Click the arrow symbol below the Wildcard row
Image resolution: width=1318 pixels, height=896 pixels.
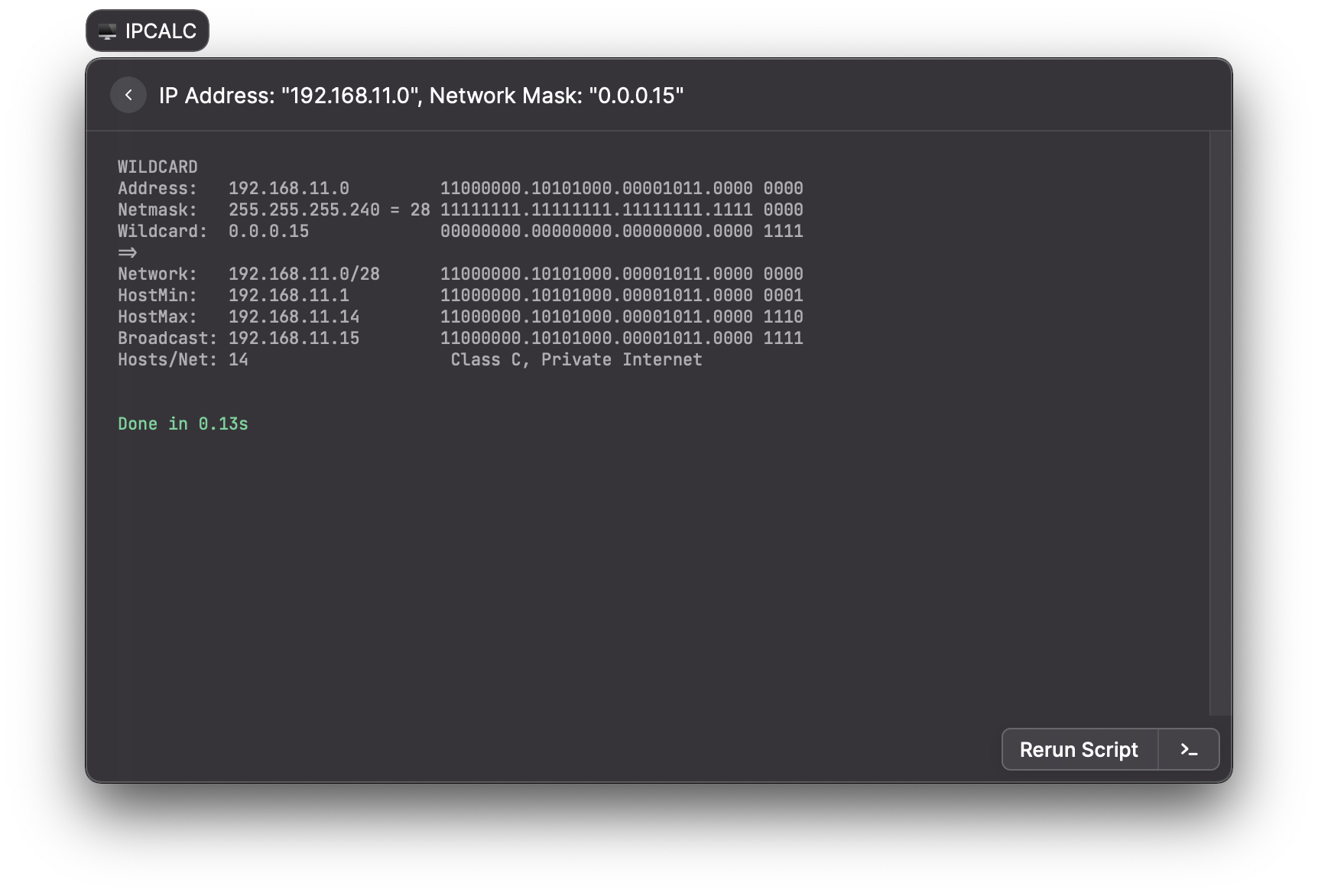click(127, 252)
